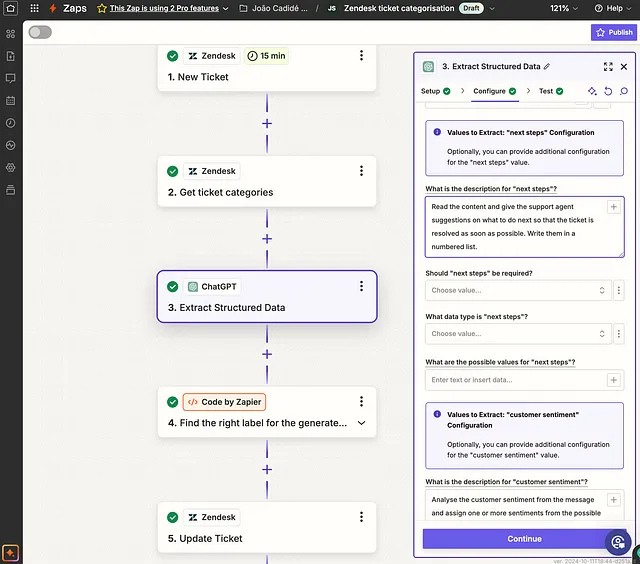This screenshot has width=640, height=564.
Task: Click the AI sparkle icon in panel tabs
Action: 592,91
